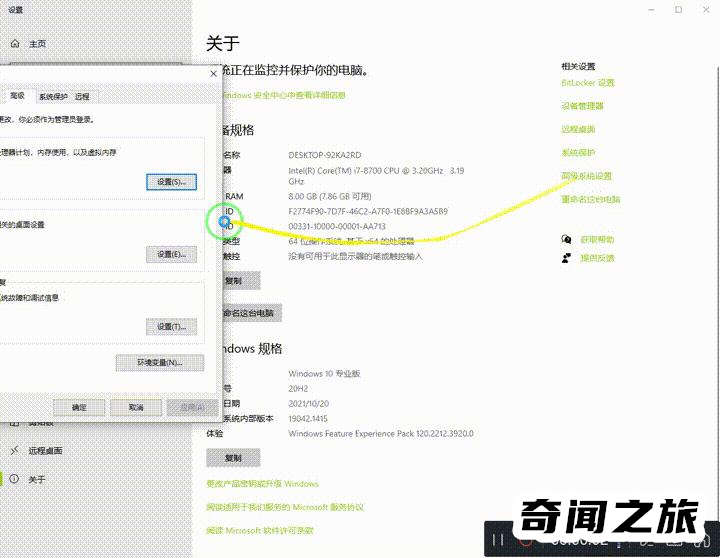
Task: Open the Microsoft 服务协议 link
Action: click(x=285, y=507)
